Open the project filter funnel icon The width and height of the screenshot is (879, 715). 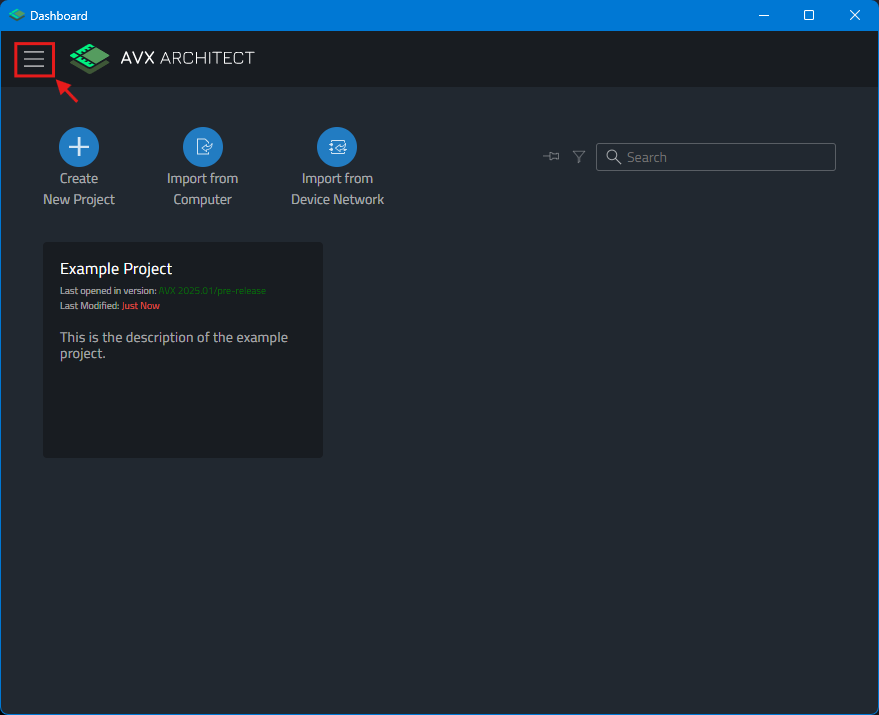[x=579, y=157]
